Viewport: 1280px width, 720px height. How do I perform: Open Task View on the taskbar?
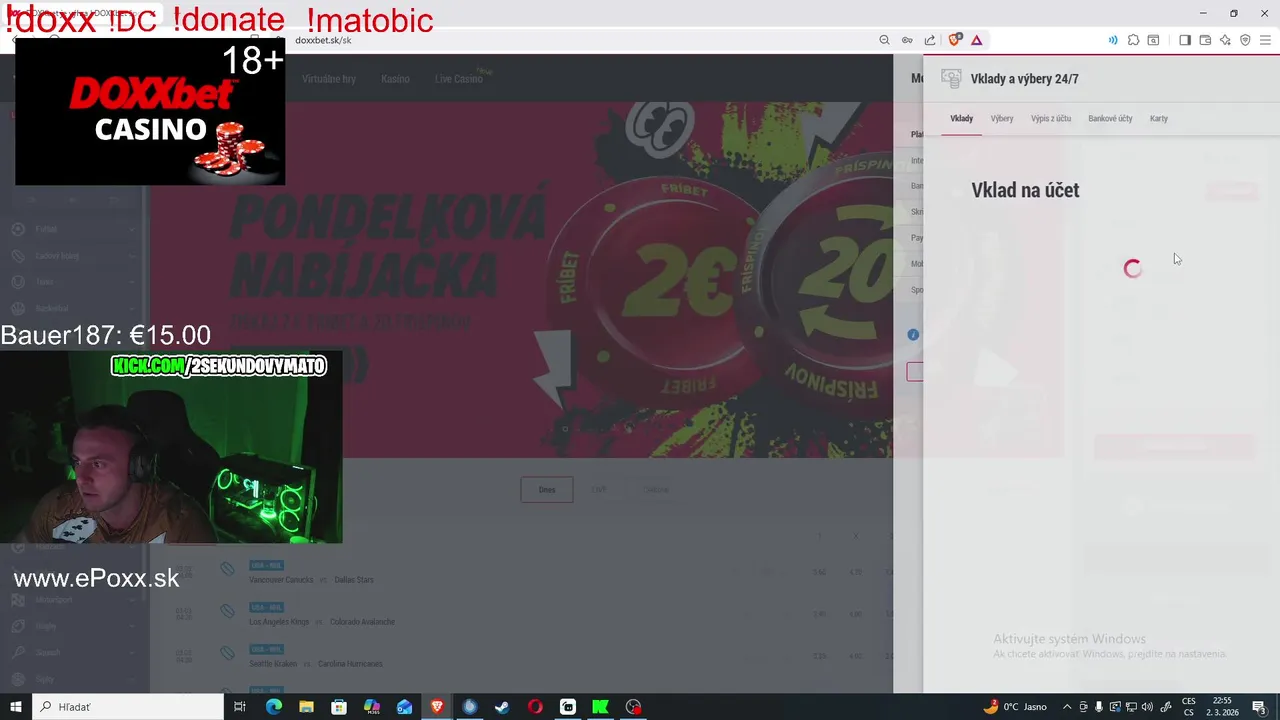pyautogui.click(x=240, y=707)
